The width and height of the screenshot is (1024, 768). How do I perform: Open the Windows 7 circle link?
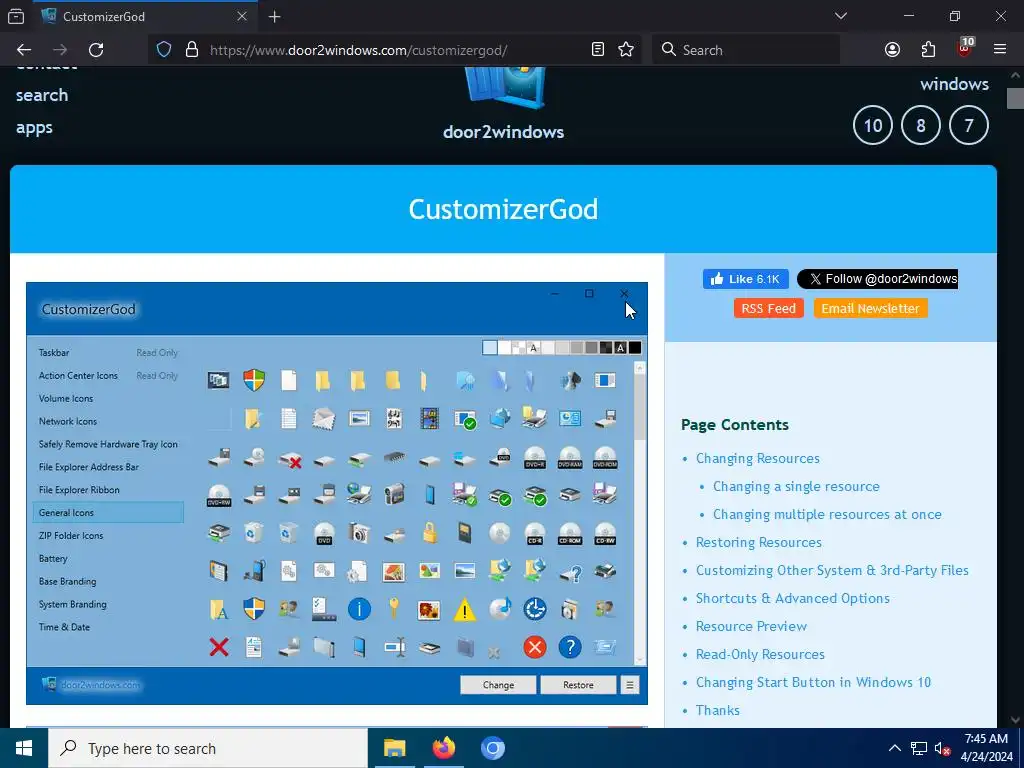[969, 125]
